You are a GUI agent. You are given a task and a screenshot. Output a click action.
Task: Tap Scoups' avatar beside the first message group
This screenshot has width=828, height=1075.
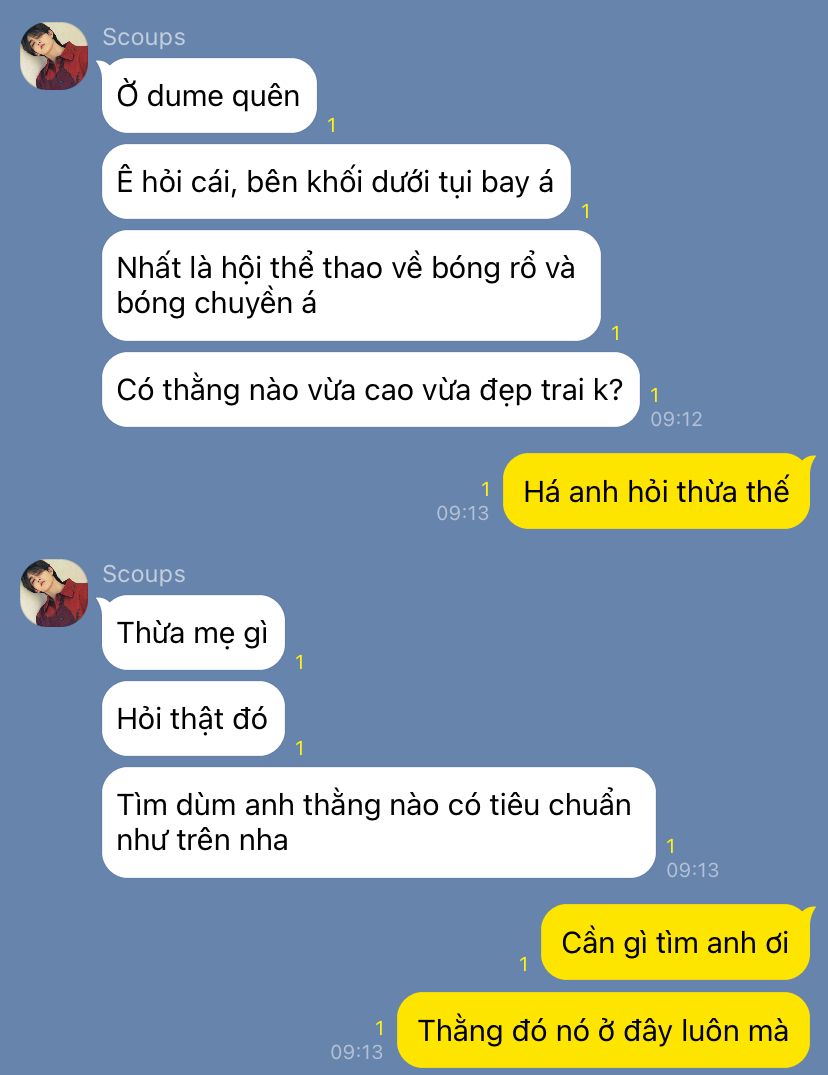point(54,56)
